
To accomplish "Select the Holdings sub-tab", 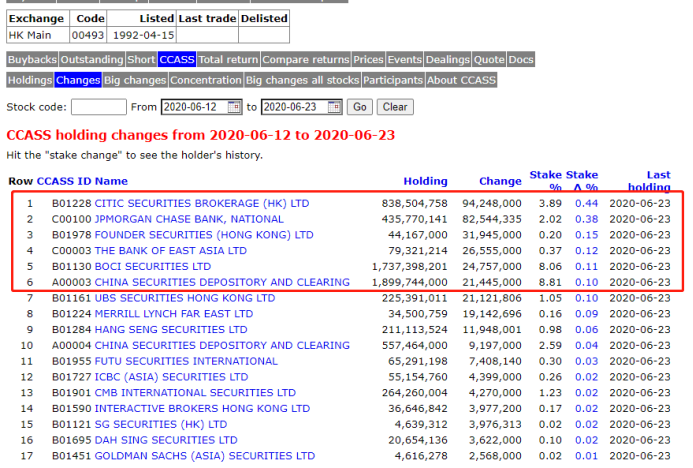I will tap(29, 80).
